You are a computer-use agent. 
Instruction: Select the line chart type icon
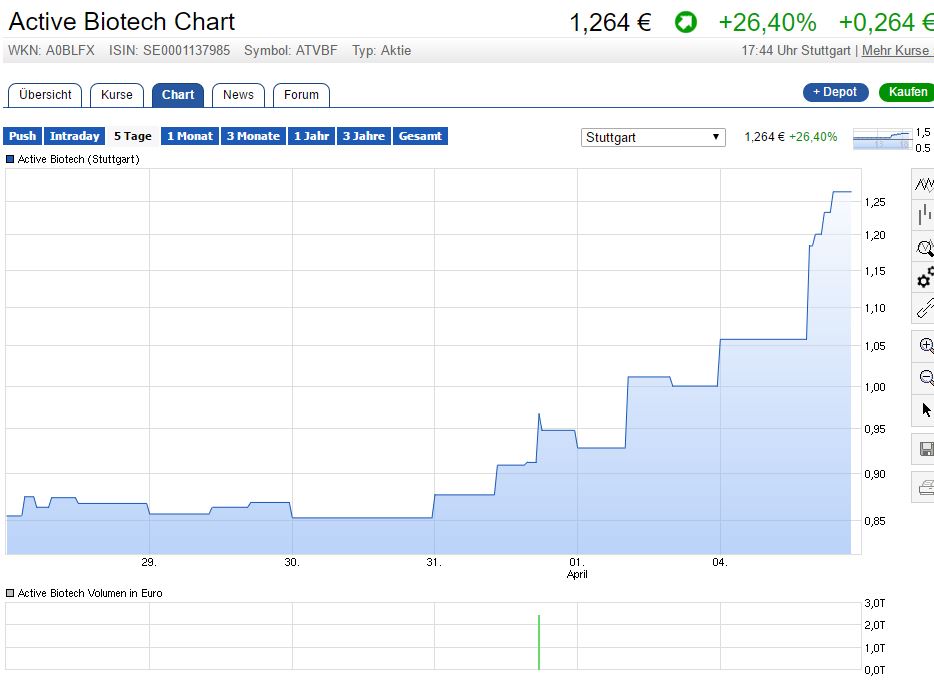click(x=924, y=183)
